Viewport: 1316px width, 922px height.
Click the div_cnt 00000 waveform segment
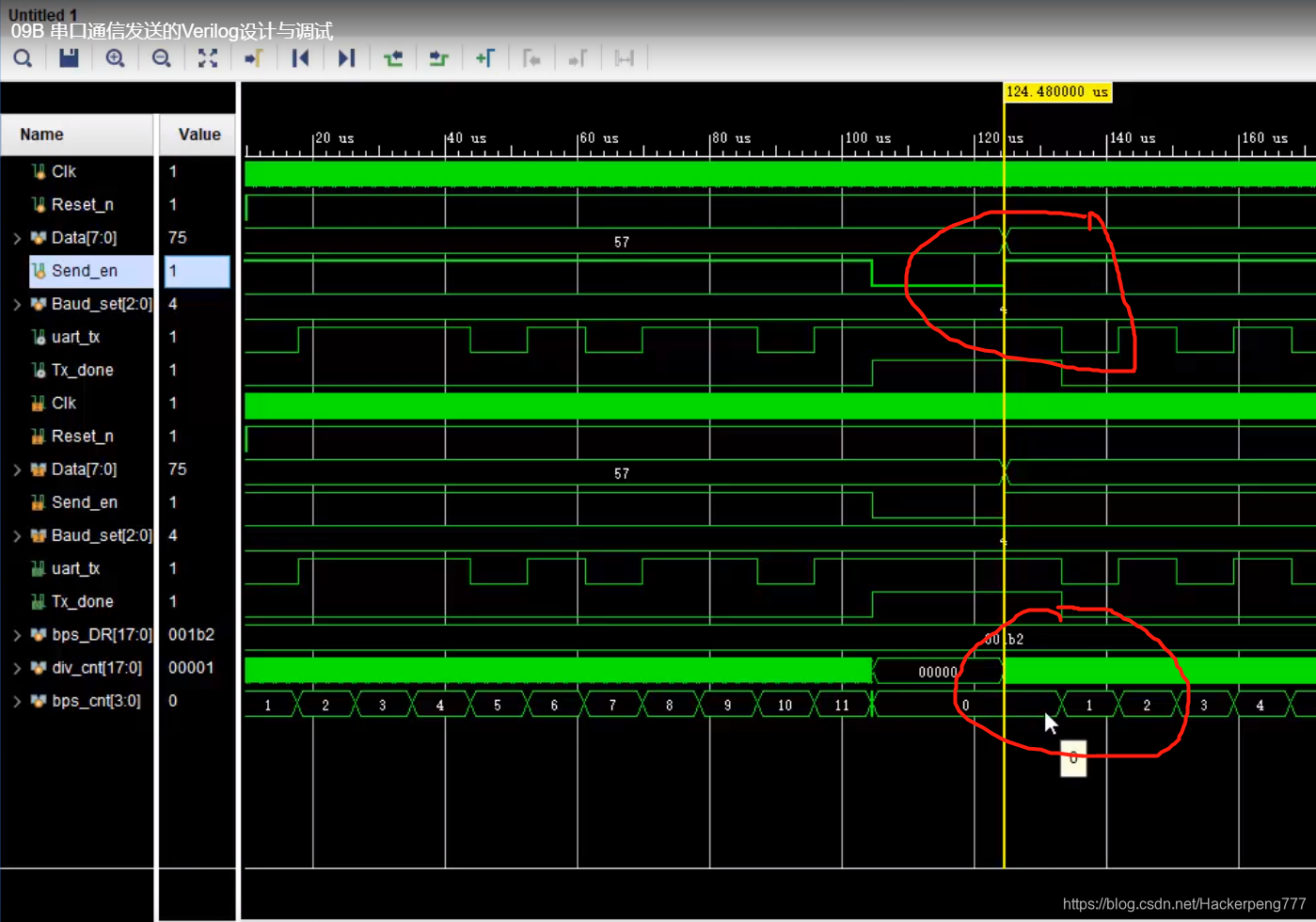938,672
